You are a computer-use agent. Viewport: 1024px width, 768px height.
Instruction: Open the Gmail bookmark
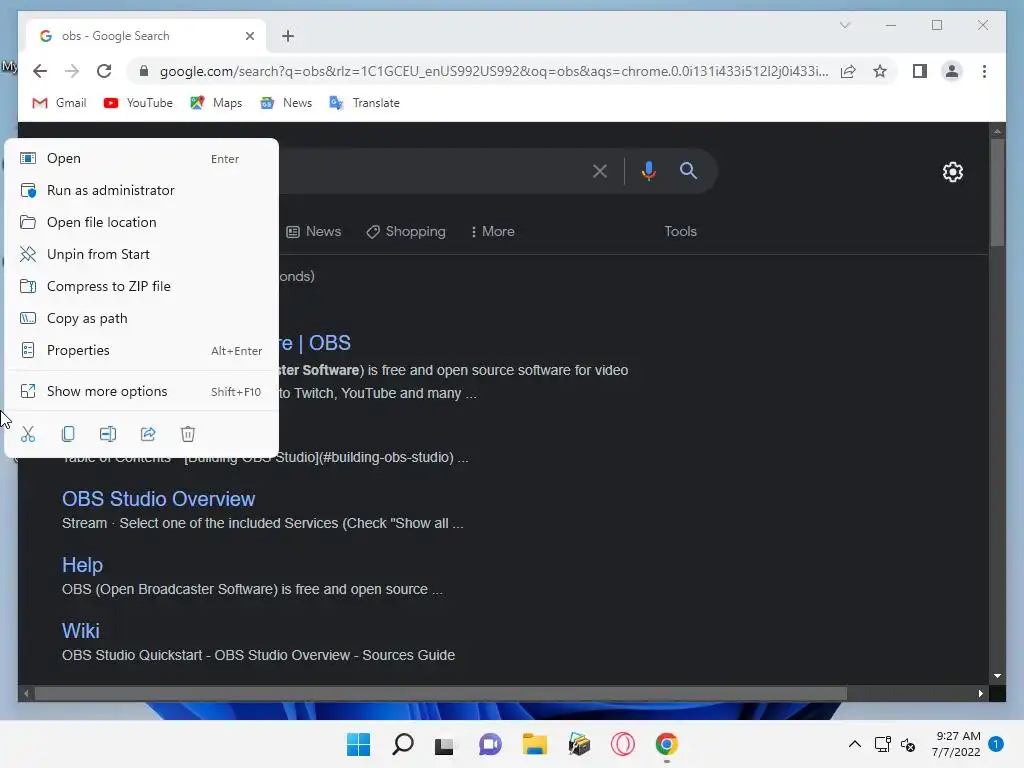[59, 103]
